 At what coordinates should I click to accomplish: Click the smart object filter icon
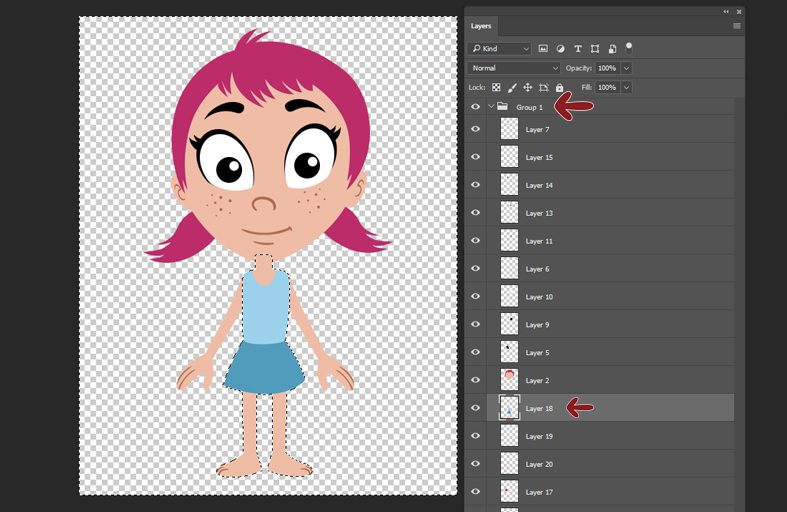click(612, 48)
